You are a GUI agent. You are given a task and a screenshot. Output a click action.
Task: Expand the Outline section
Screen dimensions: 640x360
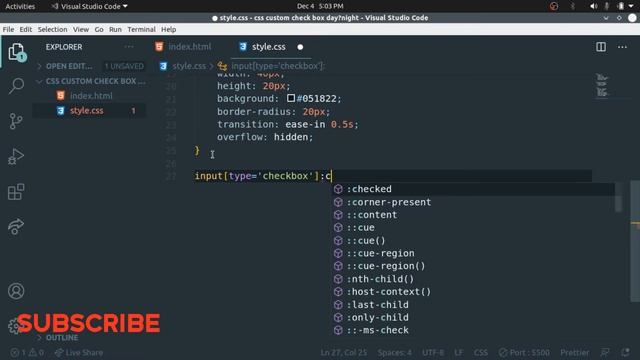[x=58, y=338]
